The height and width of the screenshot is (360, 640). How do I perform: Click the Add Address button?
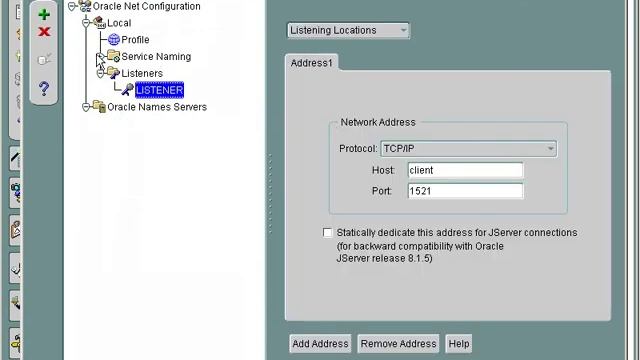(320, 344)
